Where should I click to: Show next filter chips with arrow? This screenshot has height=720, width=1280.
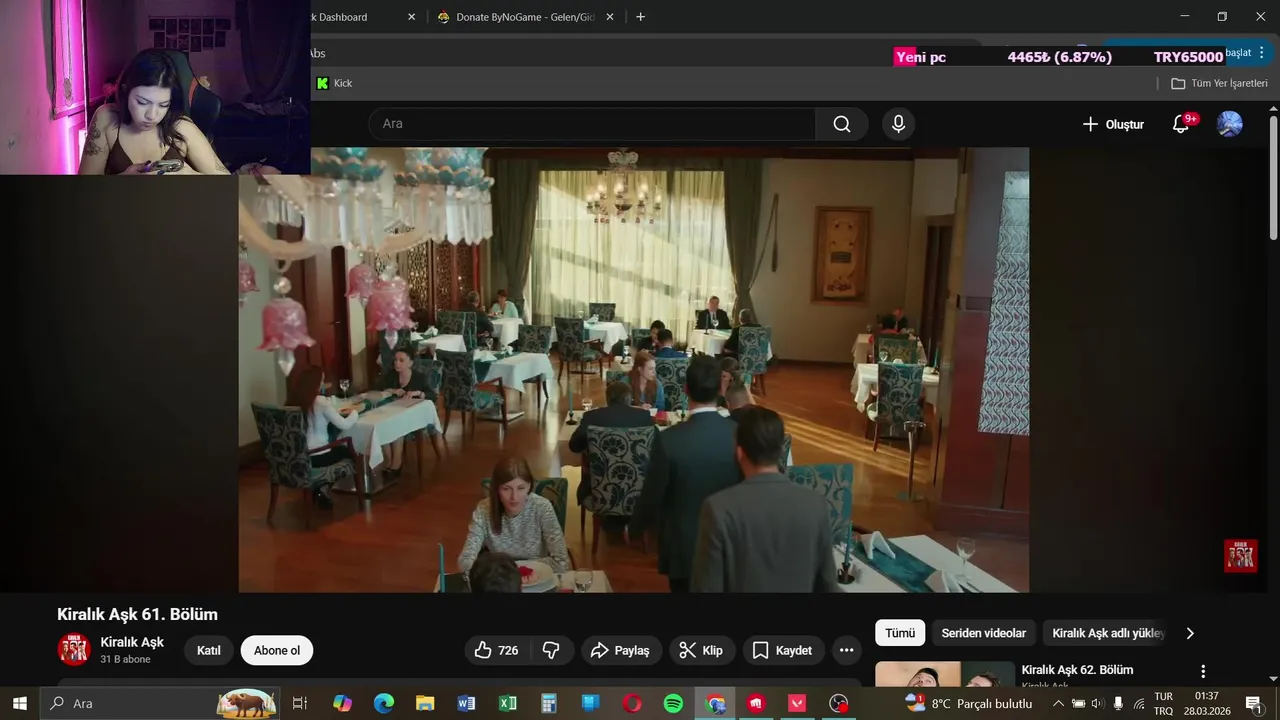[1190, 633]
